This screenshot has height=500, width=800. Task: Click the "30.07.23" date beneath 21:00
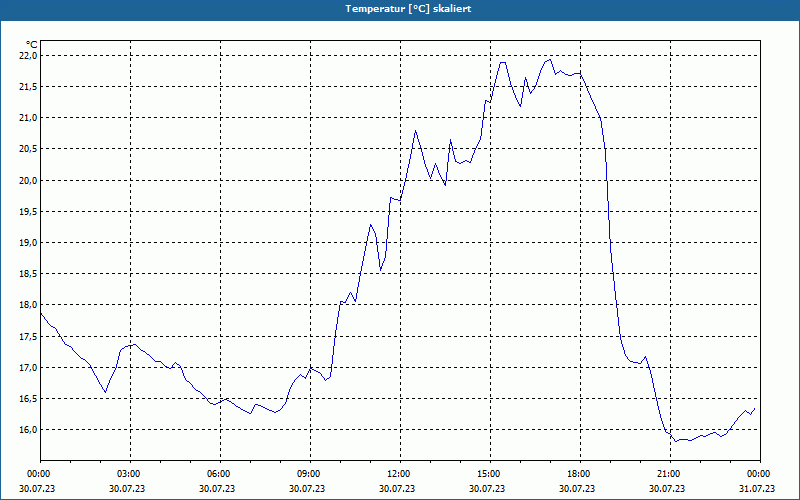click(667, 488)
